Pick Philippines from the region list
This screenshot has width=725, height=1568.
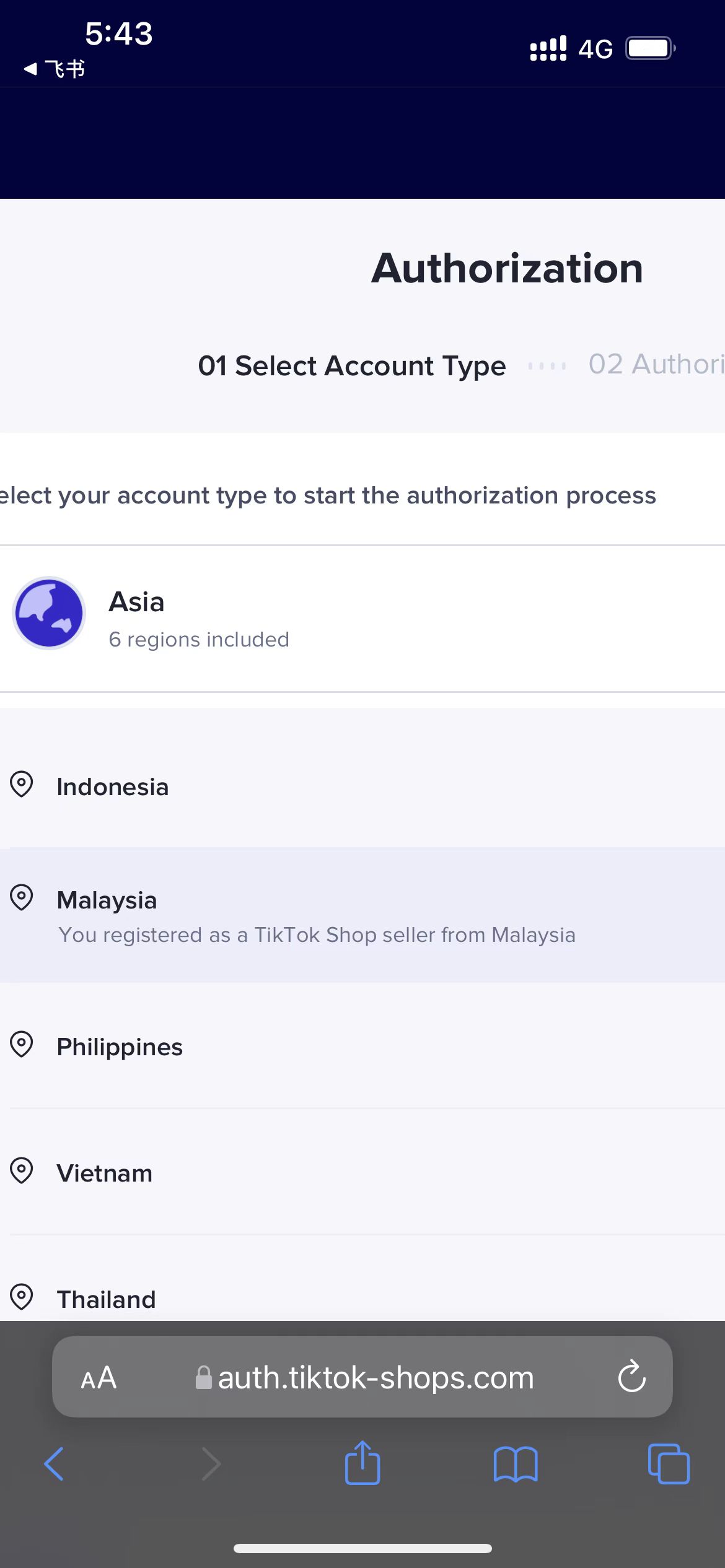pos(362,1045)
